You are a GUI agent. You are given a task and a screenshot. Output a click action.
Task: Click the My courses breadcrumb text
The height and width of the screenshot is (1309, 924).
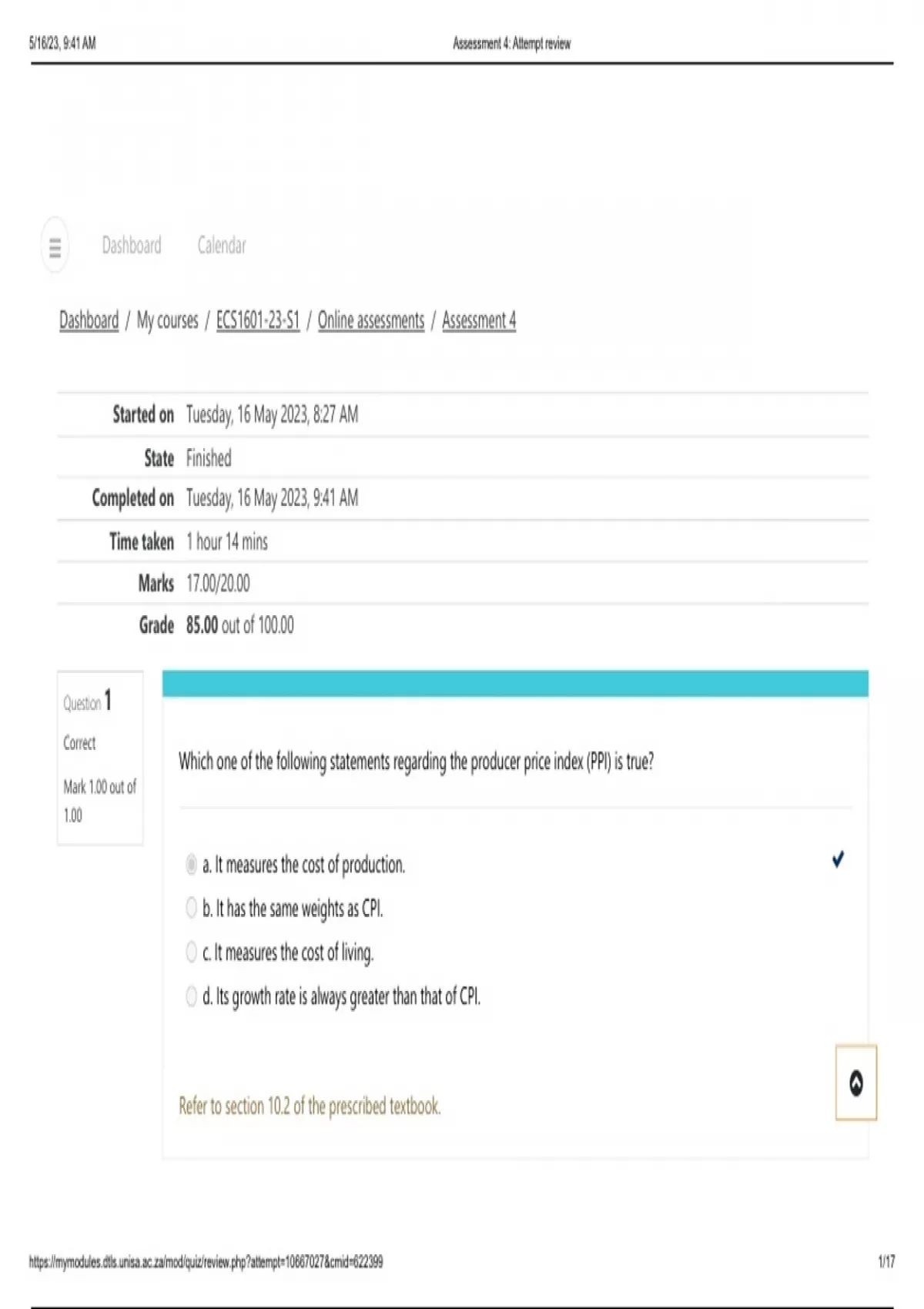(x=167, y=320)
